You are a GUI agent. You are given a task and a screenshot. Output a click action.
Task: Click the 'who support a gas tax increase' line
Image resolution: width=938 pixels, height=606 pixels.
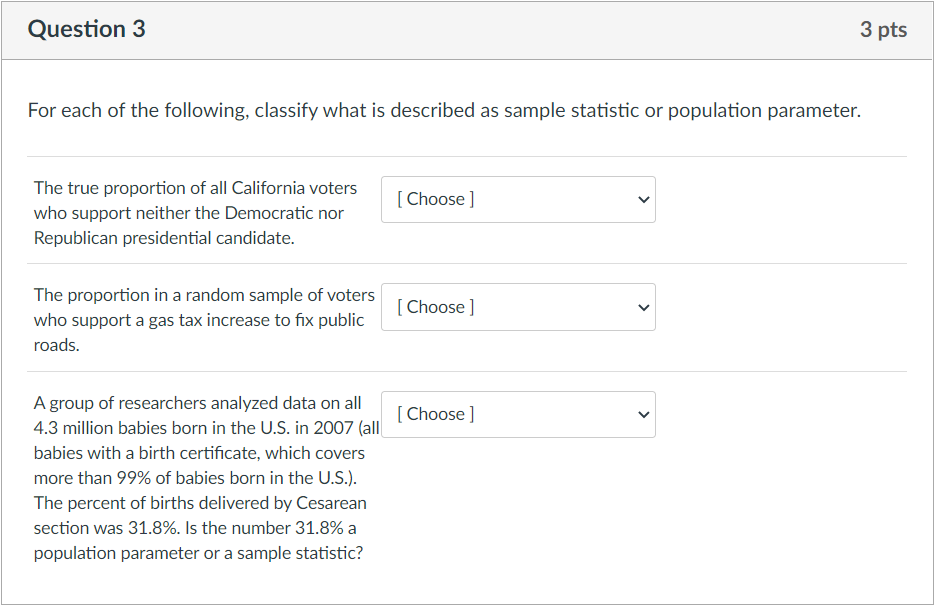pyautogui.click(x=198, y=320)
